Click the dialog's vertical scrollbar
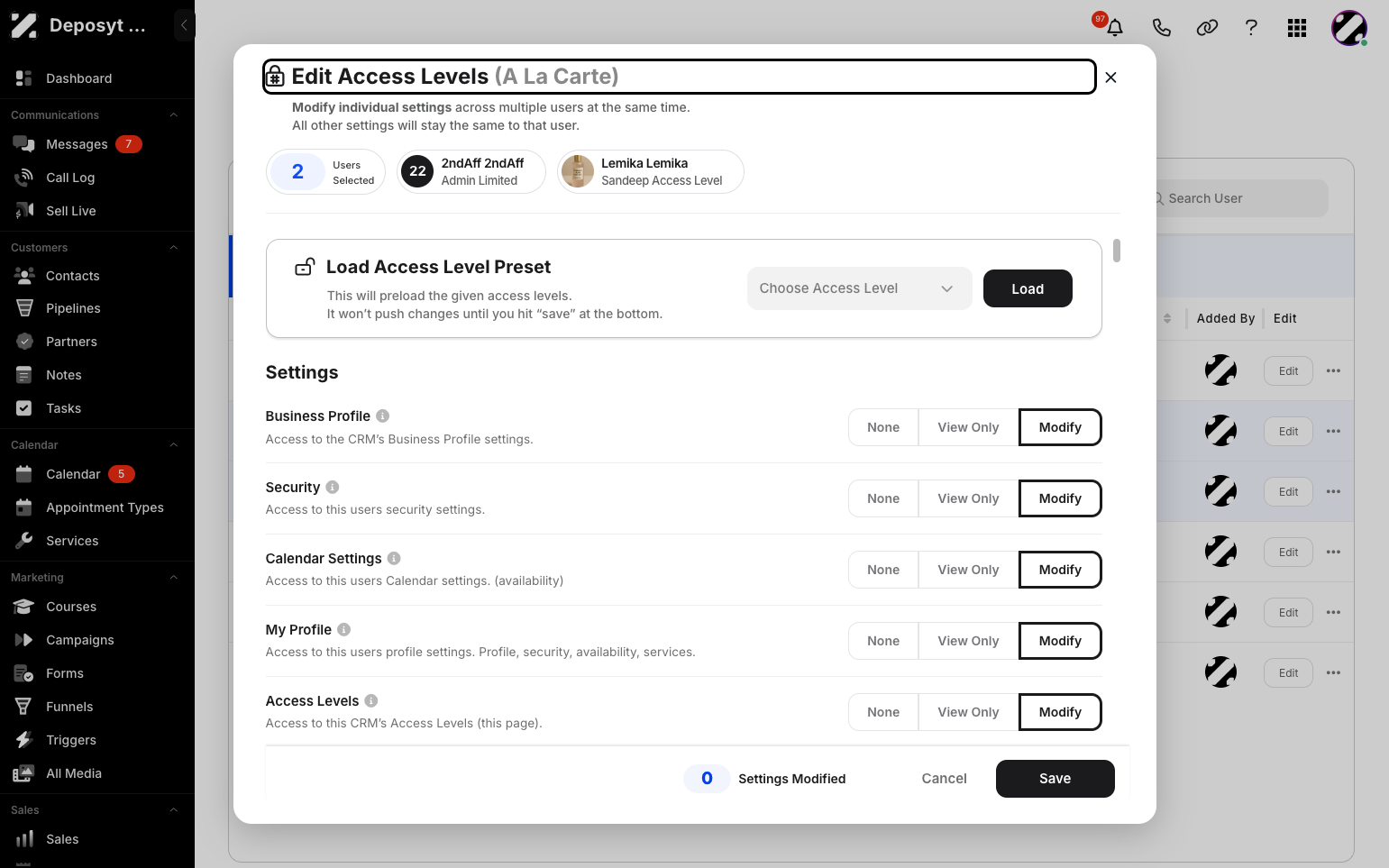Screen dimensions: 1389x868 tap(1117, 251)
